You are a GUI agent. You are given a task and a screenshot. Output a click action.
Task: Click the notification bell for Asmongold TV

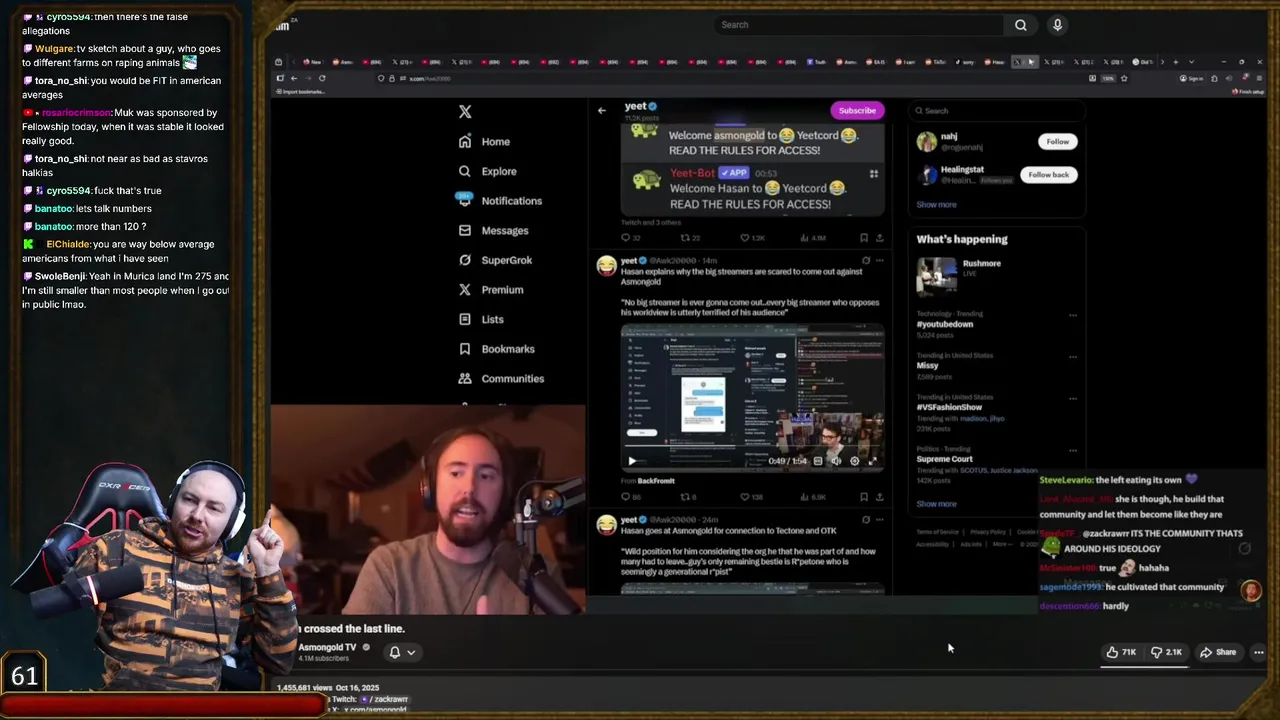[x=395, y=652]
